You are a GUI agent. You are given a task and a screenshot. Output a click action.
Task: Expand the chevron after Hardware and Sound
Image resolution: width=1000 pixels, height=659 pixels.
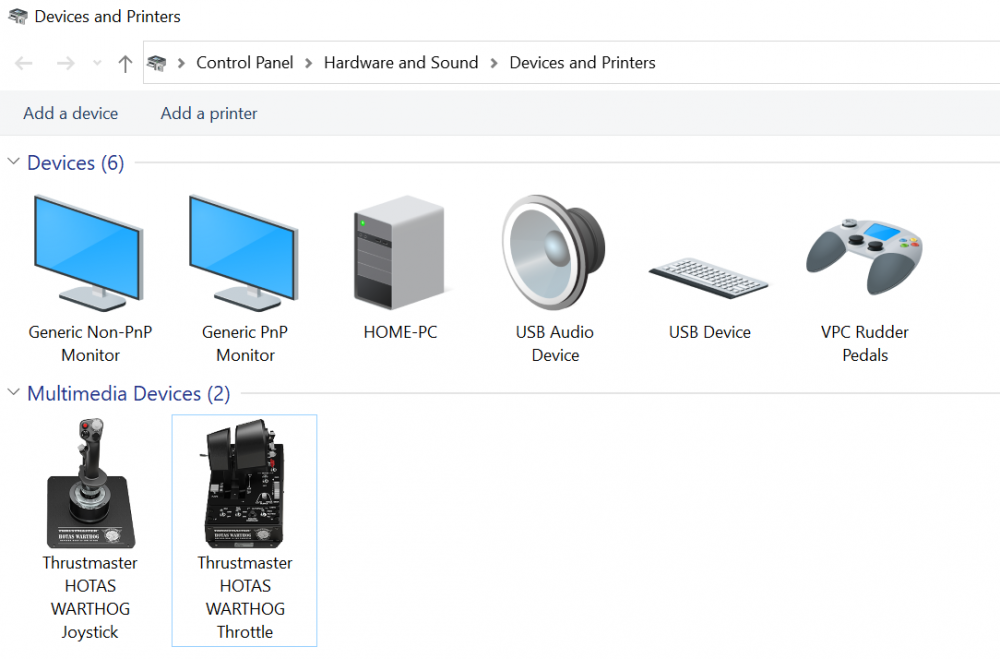click(x=494, y=63)
